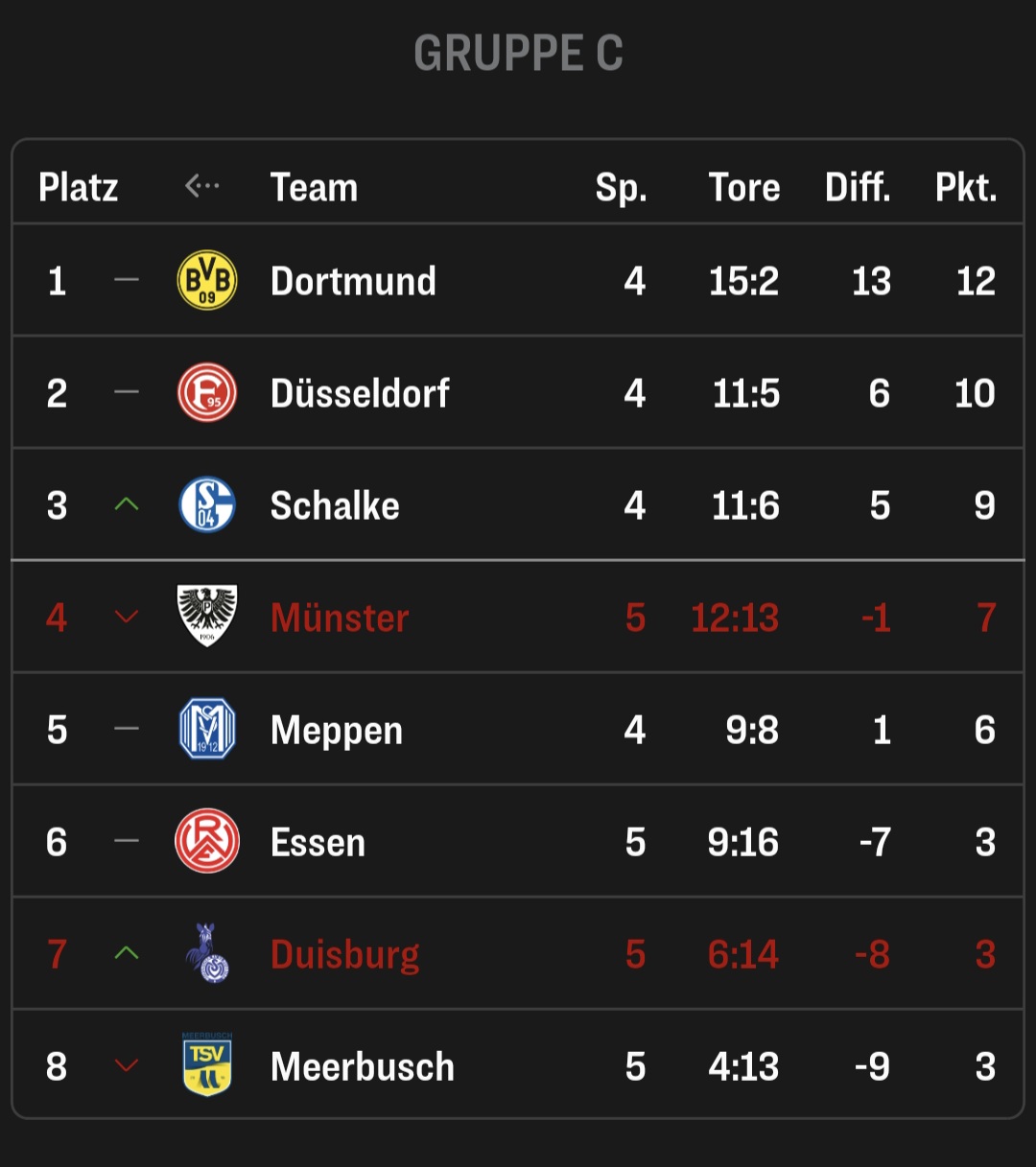Select the Schalke 04 club crest
This screenshot has width=1036, height=1167.
pyautogui.click(x=207, y=504)
